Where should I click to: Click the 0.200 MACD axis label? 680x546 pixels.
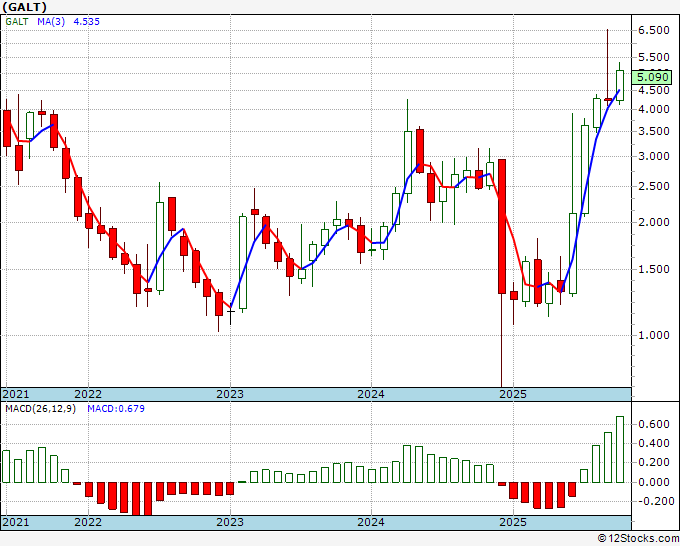pyautogui.click(x=654, y=462)
